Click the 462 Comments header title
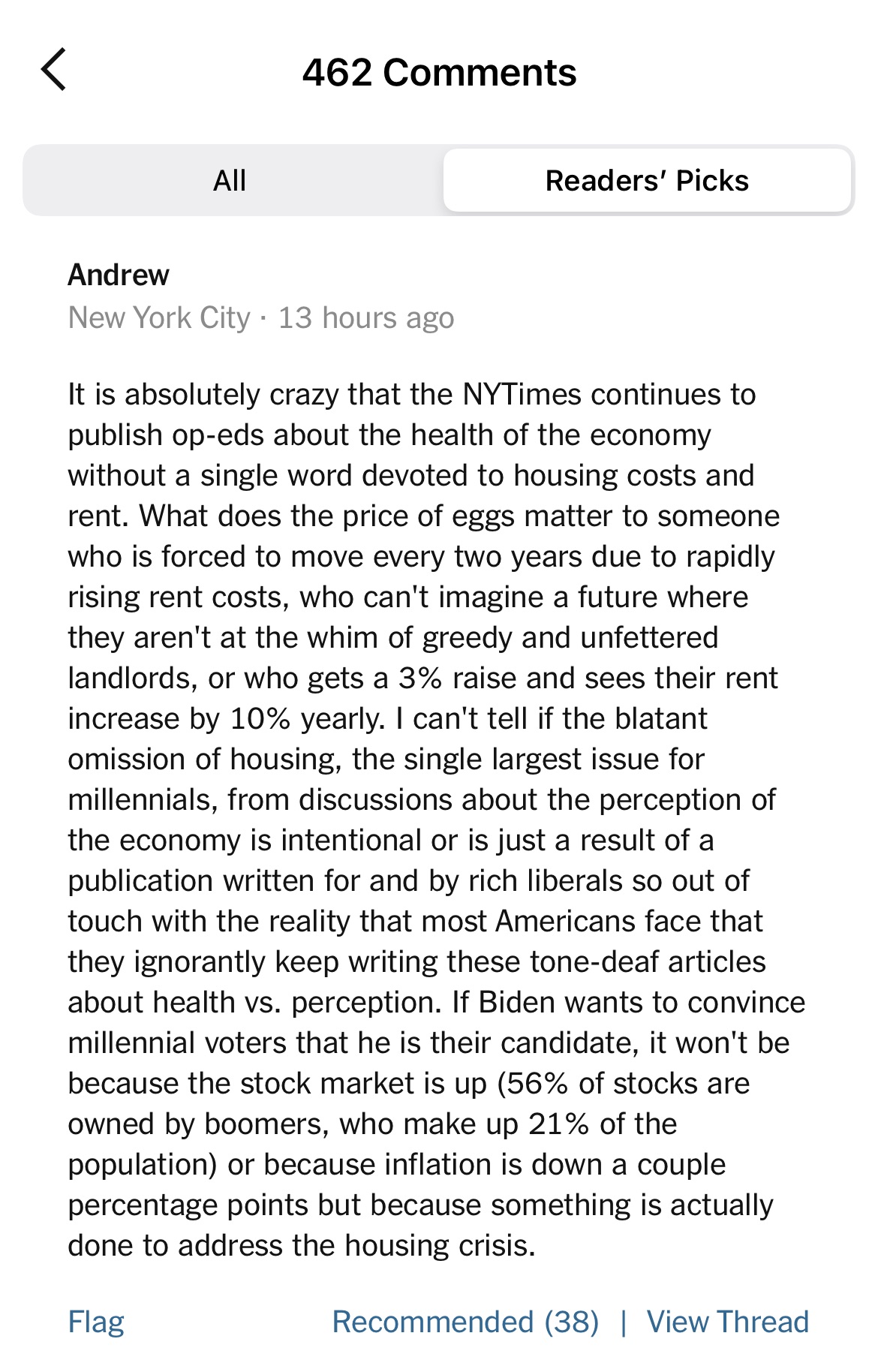878x1372 pixels. coord(439,73)
